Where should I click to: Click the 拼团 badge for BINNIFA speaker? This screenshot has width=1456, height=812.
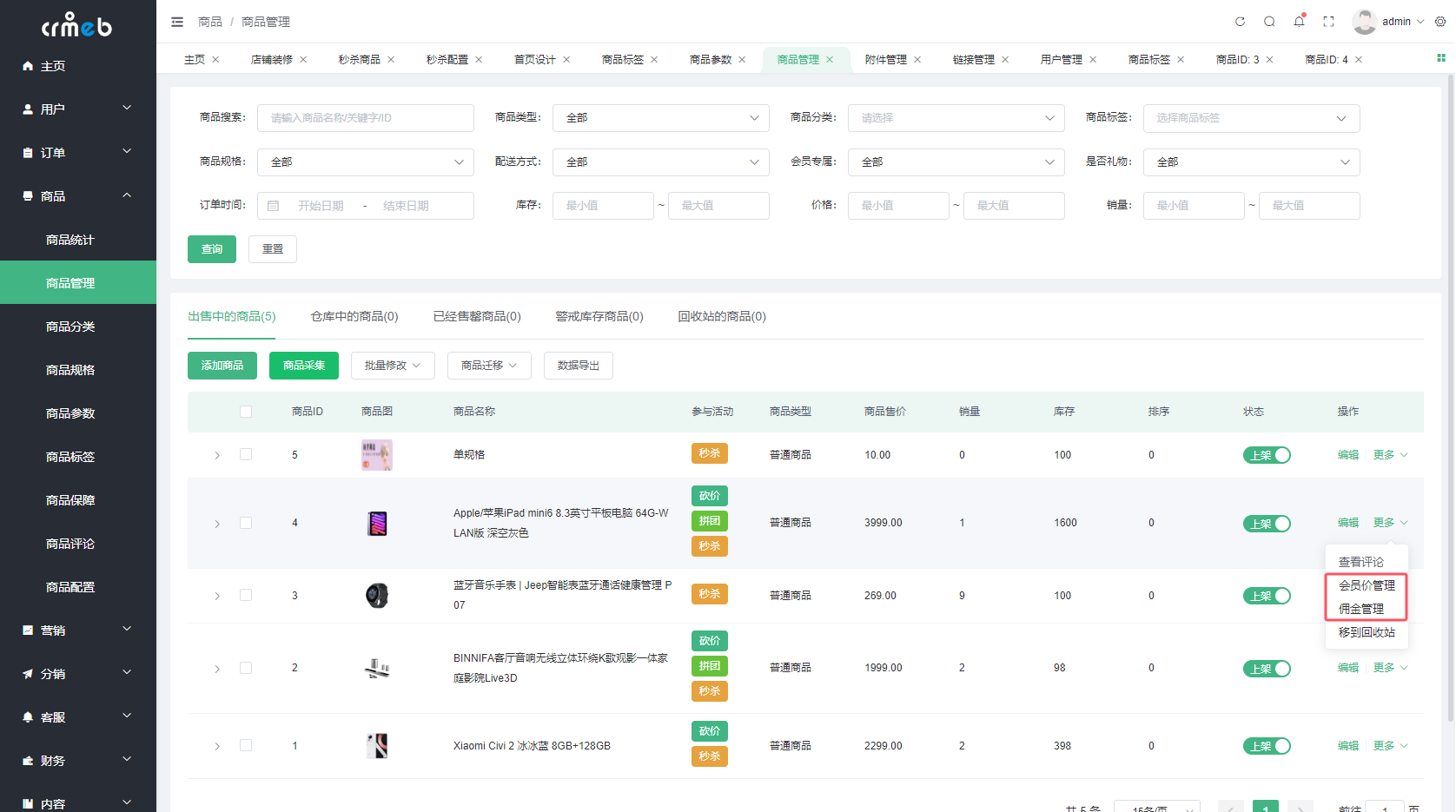click(710, 666)
